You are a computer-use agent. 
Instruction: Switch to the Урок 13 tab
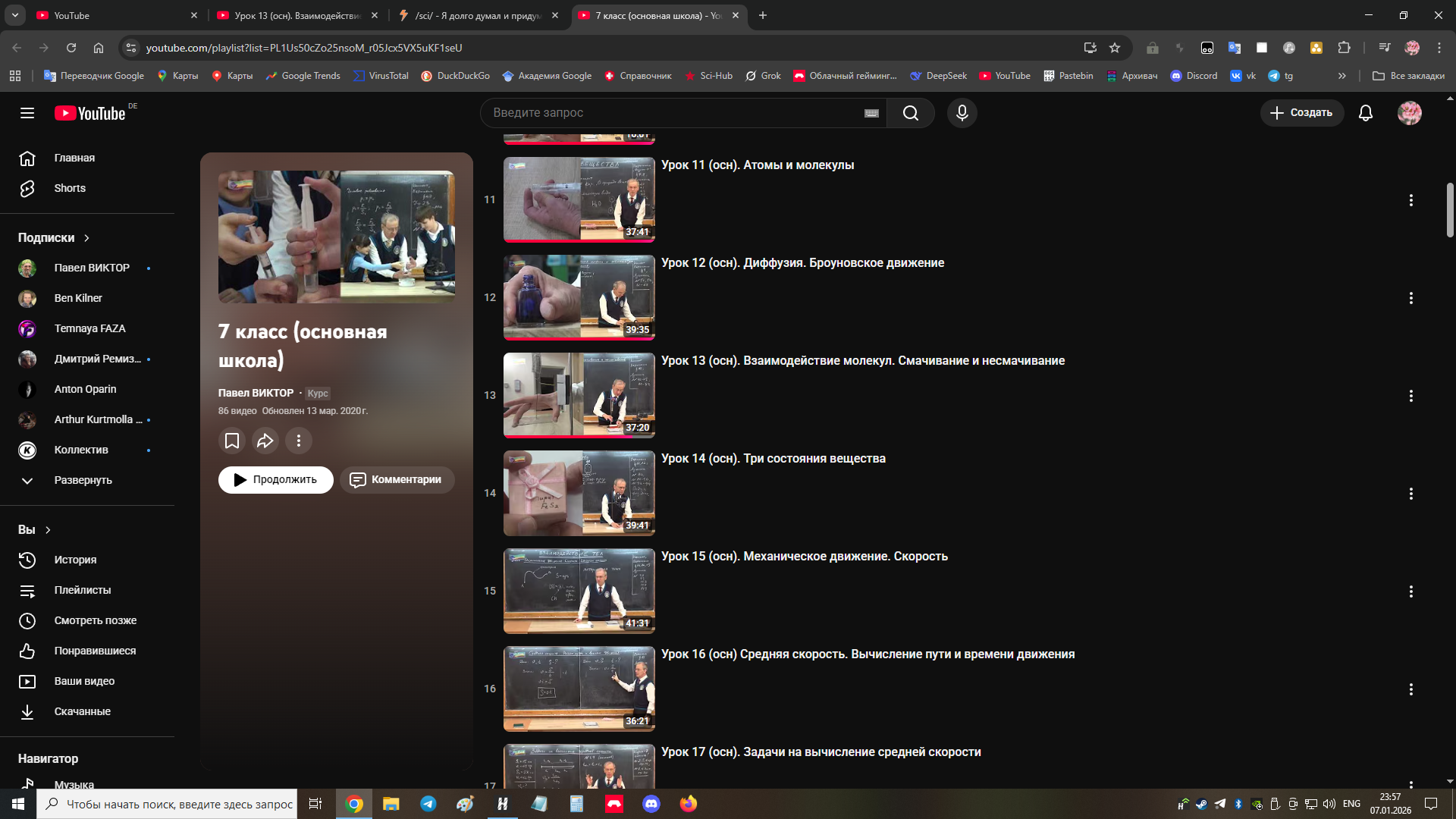click(297, 15)
